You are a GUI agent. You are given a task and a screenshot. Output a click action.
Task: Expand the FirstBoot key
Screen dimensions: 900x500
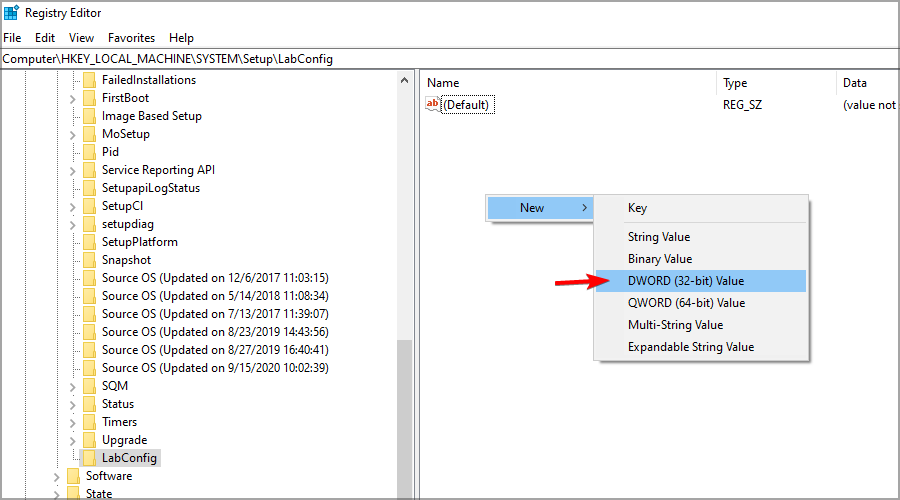[x=72, y=99]
